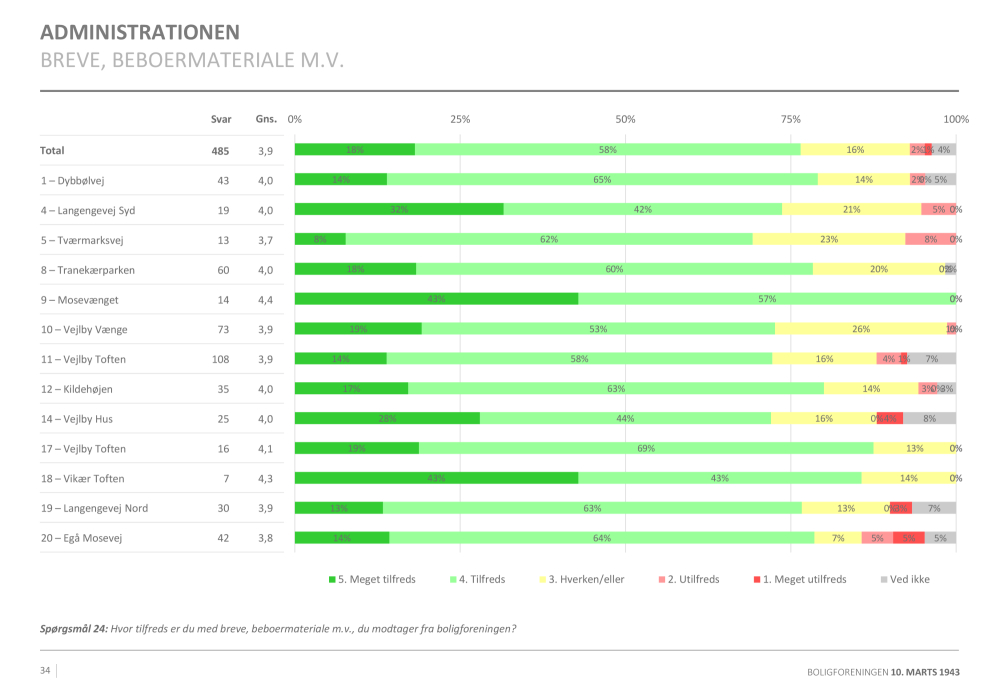The image size is (1000, 692).
Task: Click the pink '2. Utilfreds' legend swatch
Action: click(x=660, y=579)
